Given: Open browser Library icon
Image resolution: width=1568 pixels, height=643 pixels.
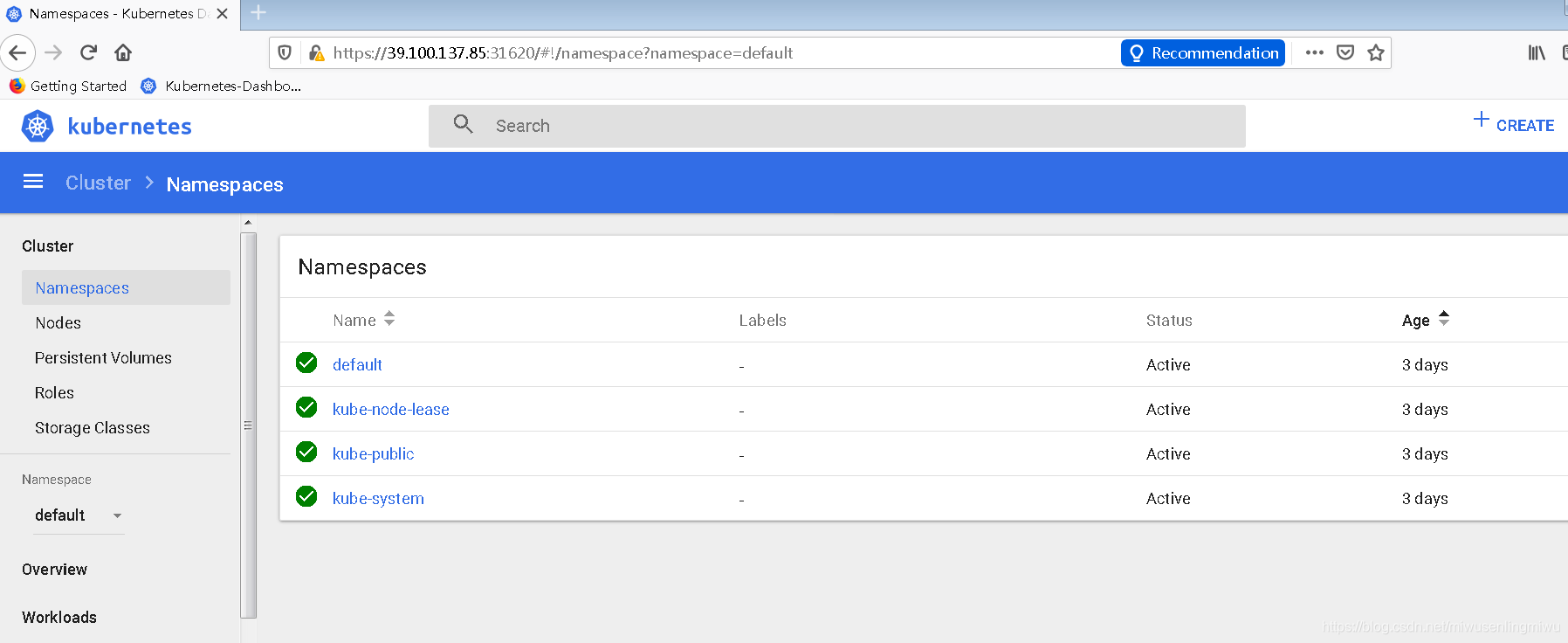Looking at the screenshot, I should pyautogui.click(x=1537, y=53).
